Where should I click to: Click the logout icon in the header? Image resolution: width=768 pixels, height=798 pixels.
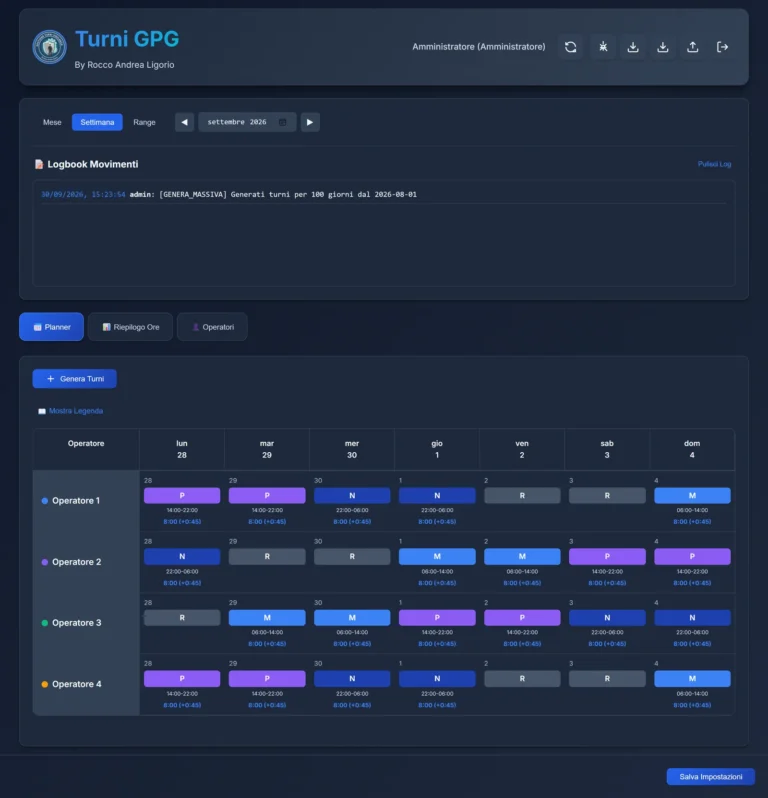click(722, 47)
